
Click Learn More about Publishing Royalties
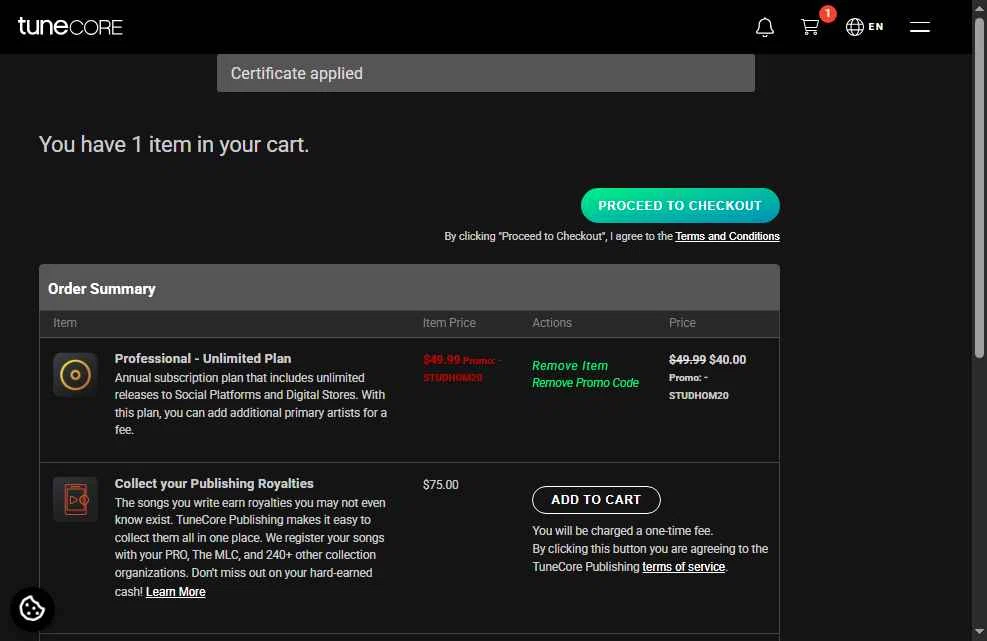(176, 592)
